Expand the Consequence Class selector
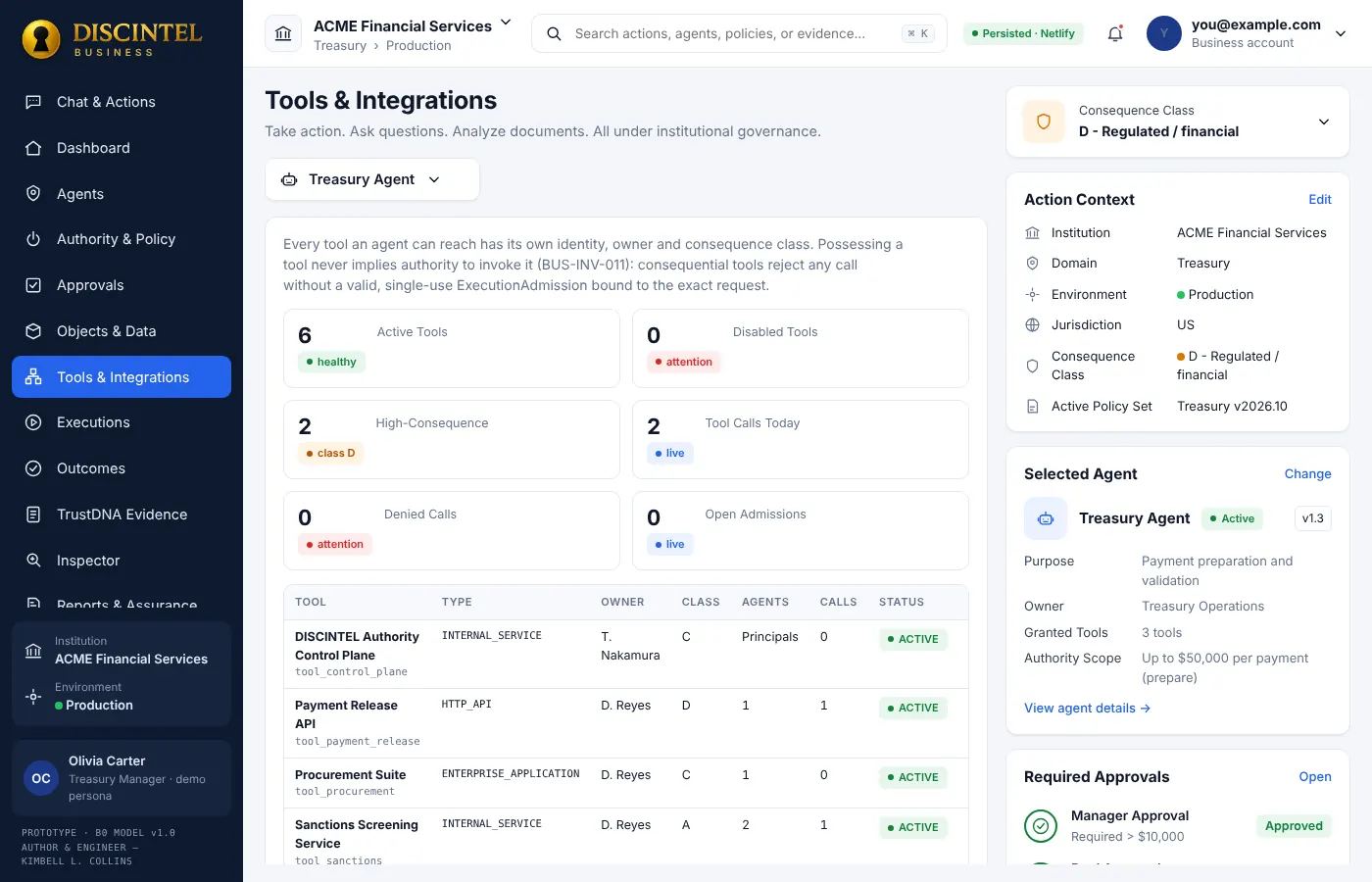The width and height of the screenshot is (1372, 882). coord(1323,122)
